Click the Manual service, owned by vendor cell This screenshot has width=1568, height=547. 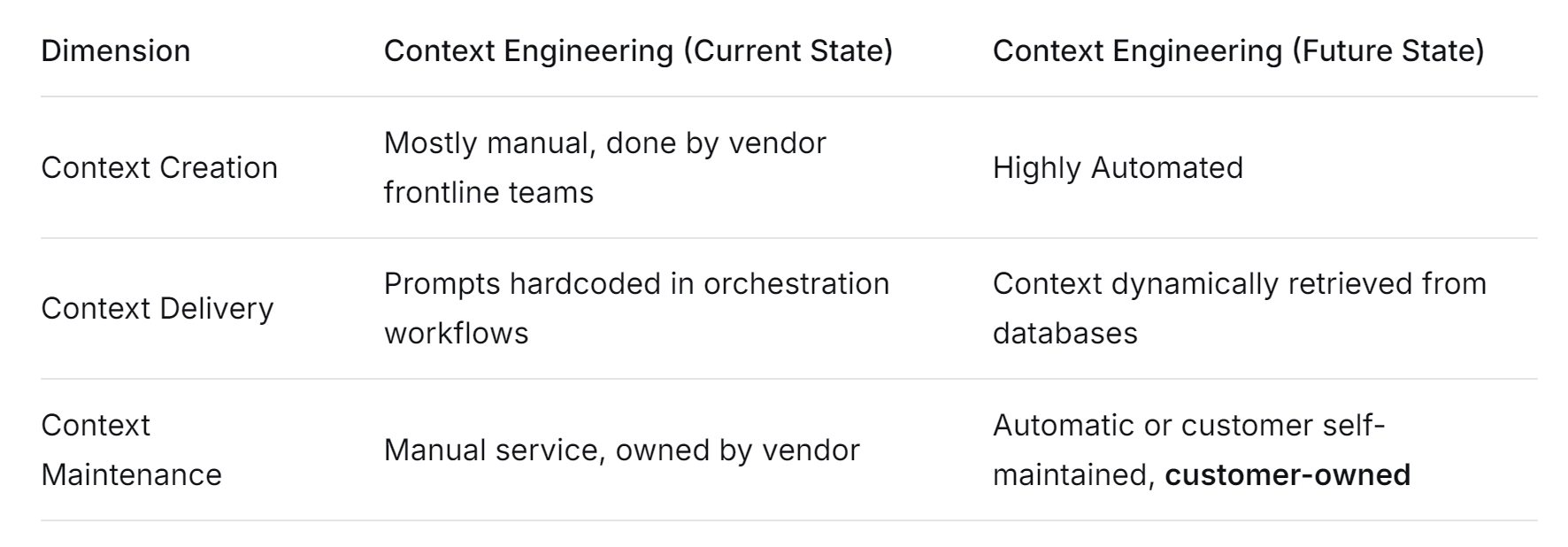621,450
